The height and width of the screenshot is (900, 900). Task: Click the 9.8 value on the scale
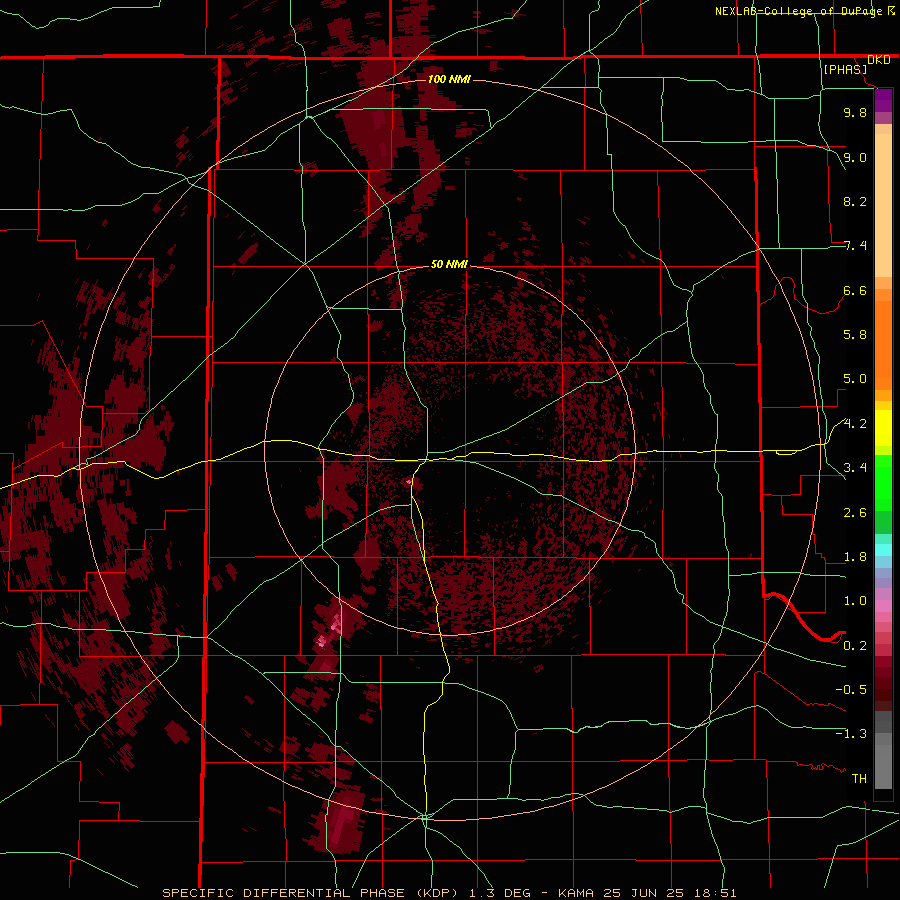855,112
